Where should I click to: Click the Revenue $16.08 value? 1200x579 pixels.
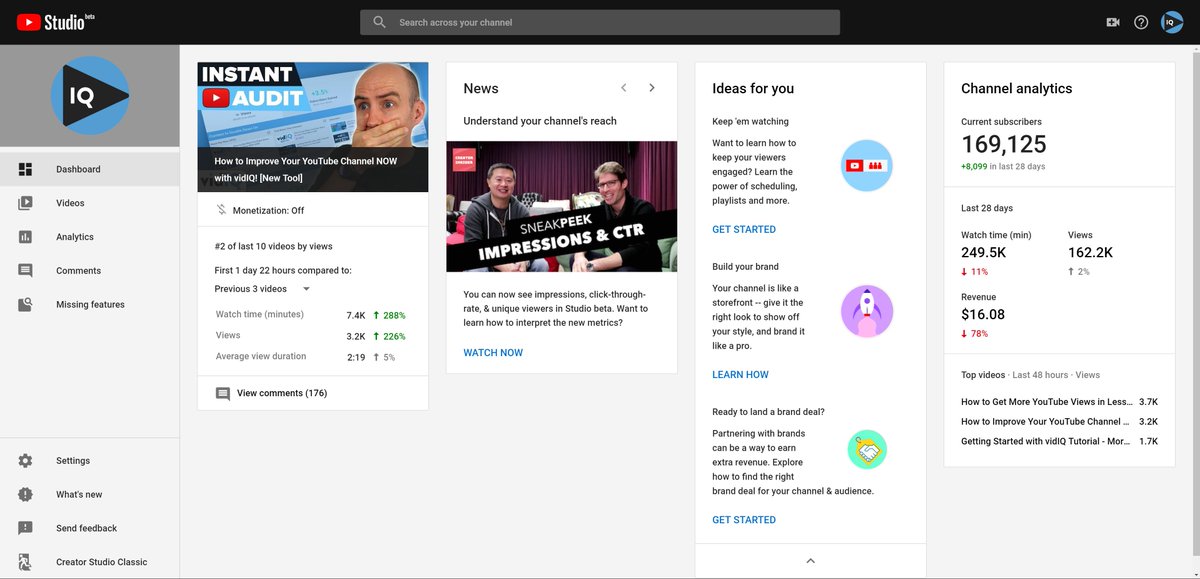[983, 314]
